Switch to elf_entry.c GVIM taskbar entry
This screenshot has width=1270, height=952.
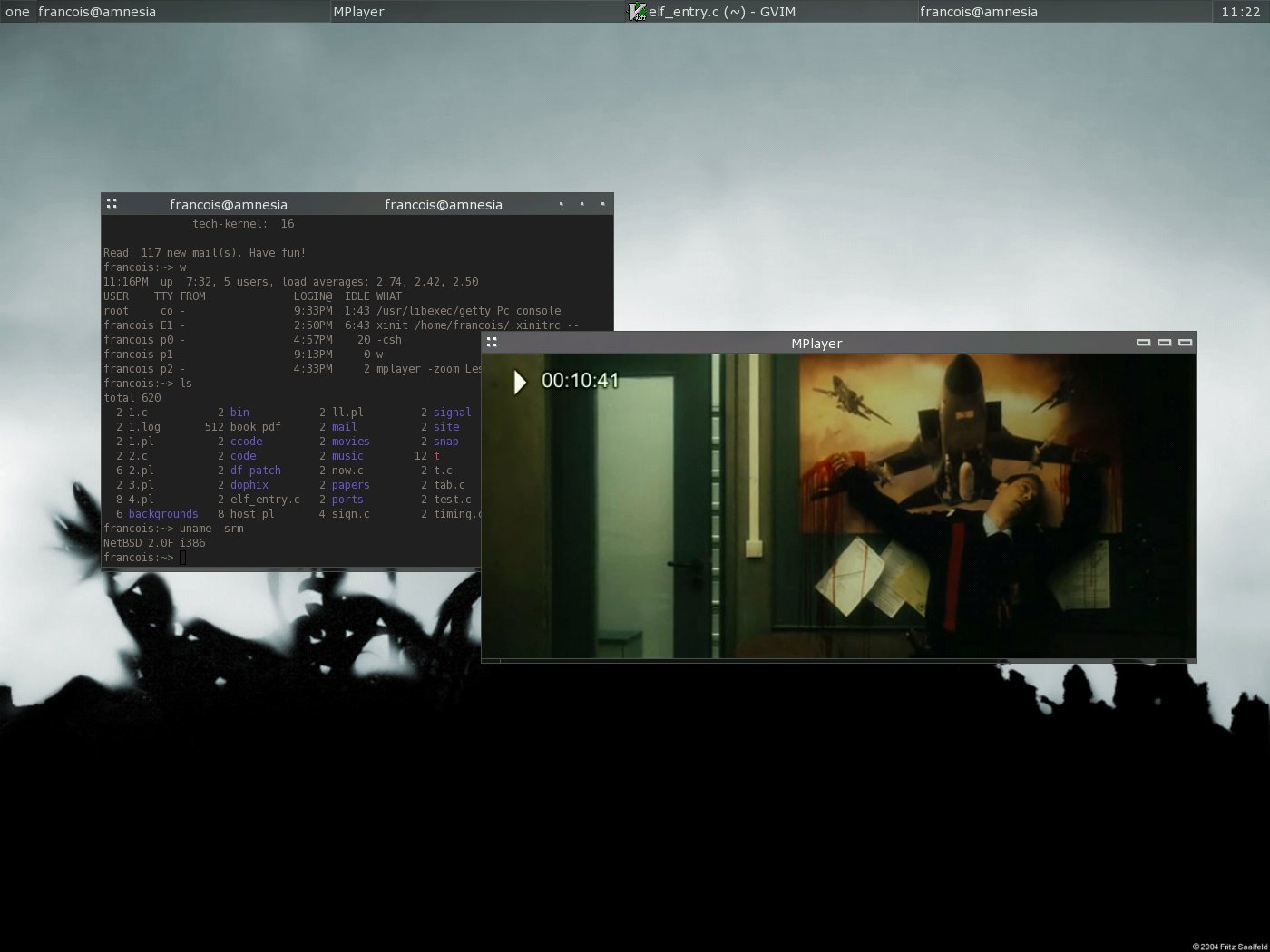(721, 12)
